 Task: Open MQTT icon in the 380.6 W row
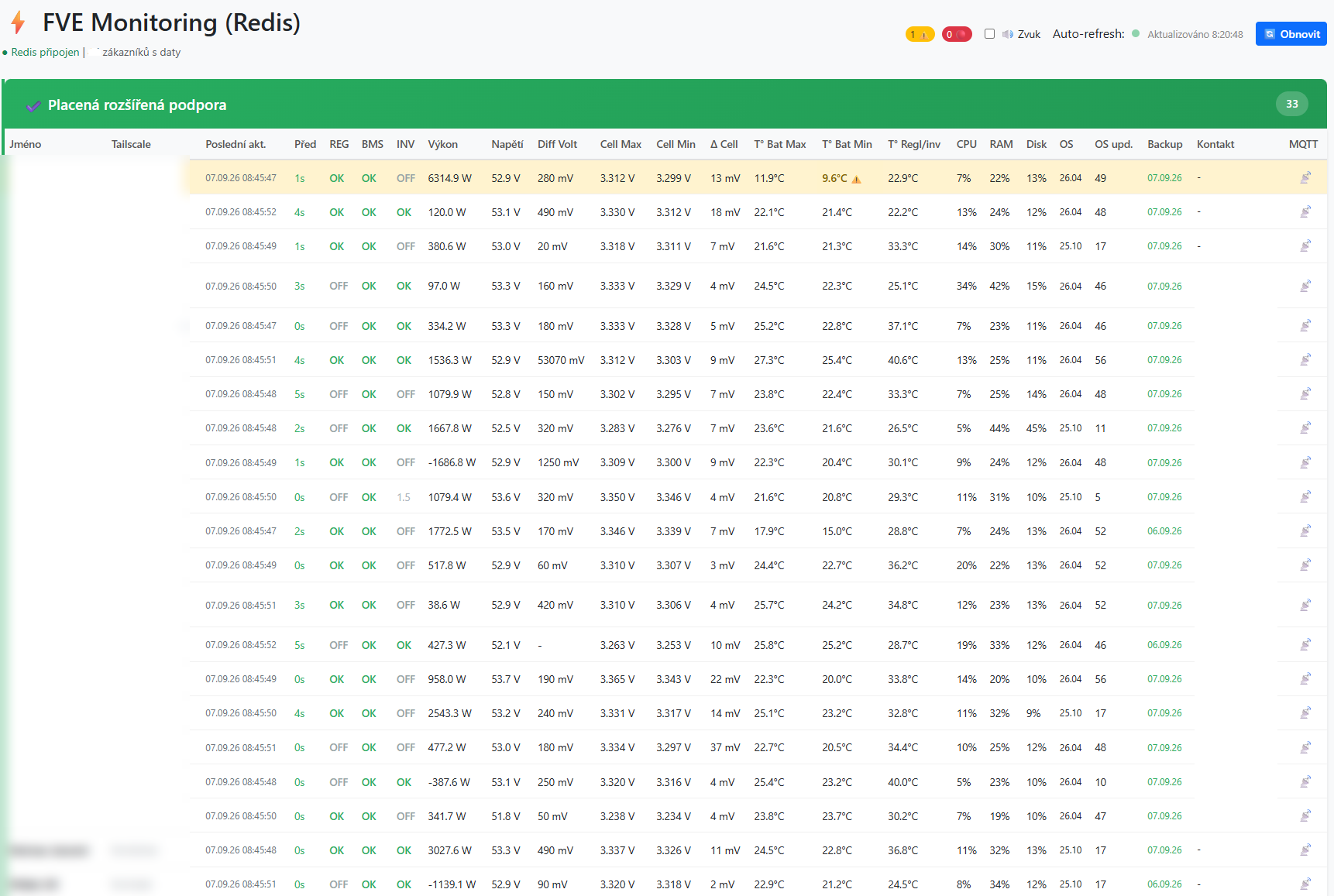pyautogui.click(x=1305, y=245)
